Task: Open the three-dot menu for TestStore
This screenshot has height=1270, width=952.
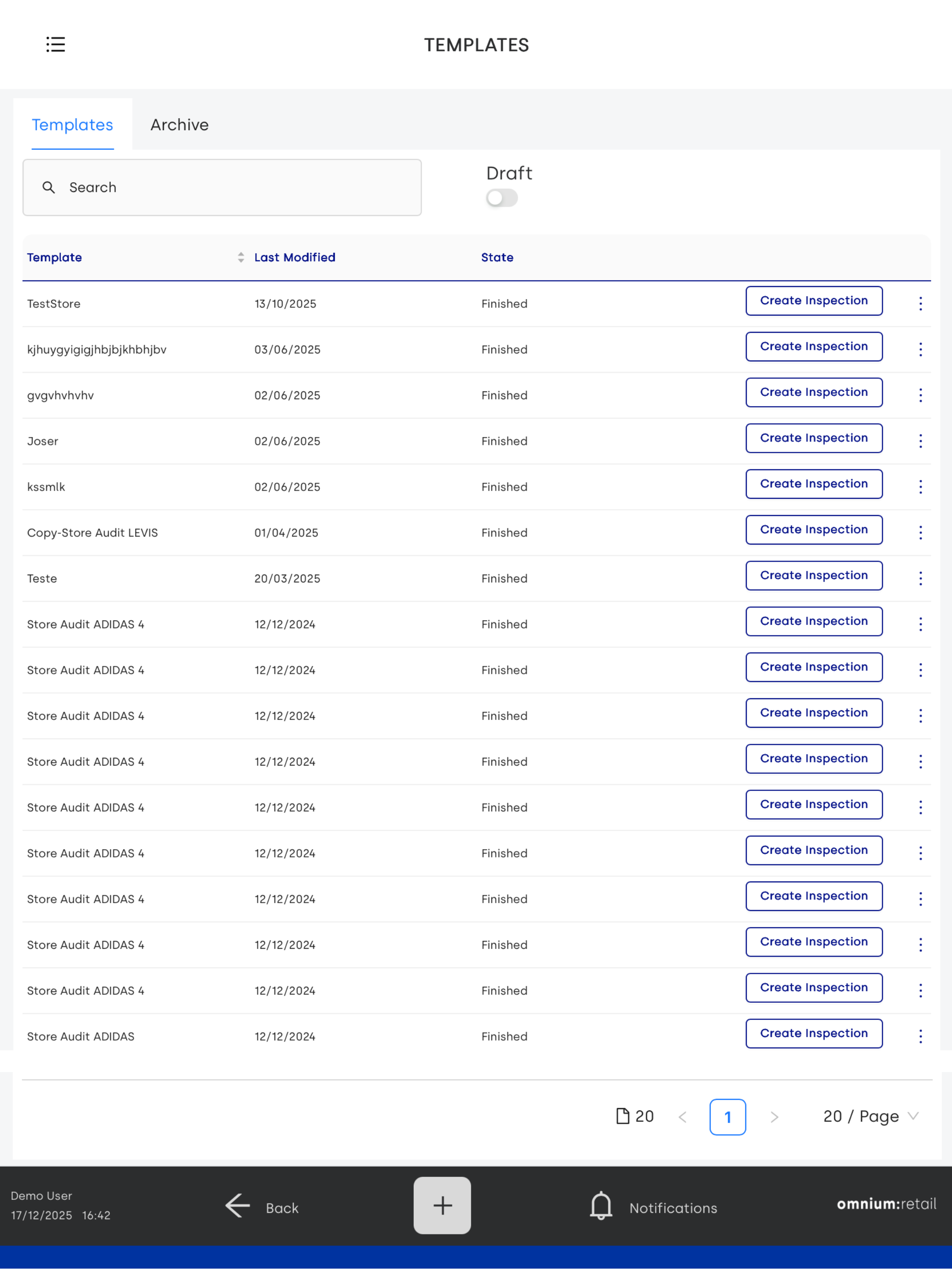Action: pyautogui.click(x=921, y=304)
